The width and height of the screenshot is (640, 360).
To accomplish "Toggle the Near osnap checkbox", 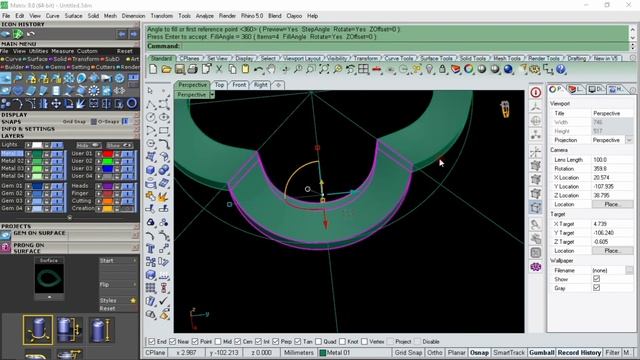I will [x=172, y=342].
